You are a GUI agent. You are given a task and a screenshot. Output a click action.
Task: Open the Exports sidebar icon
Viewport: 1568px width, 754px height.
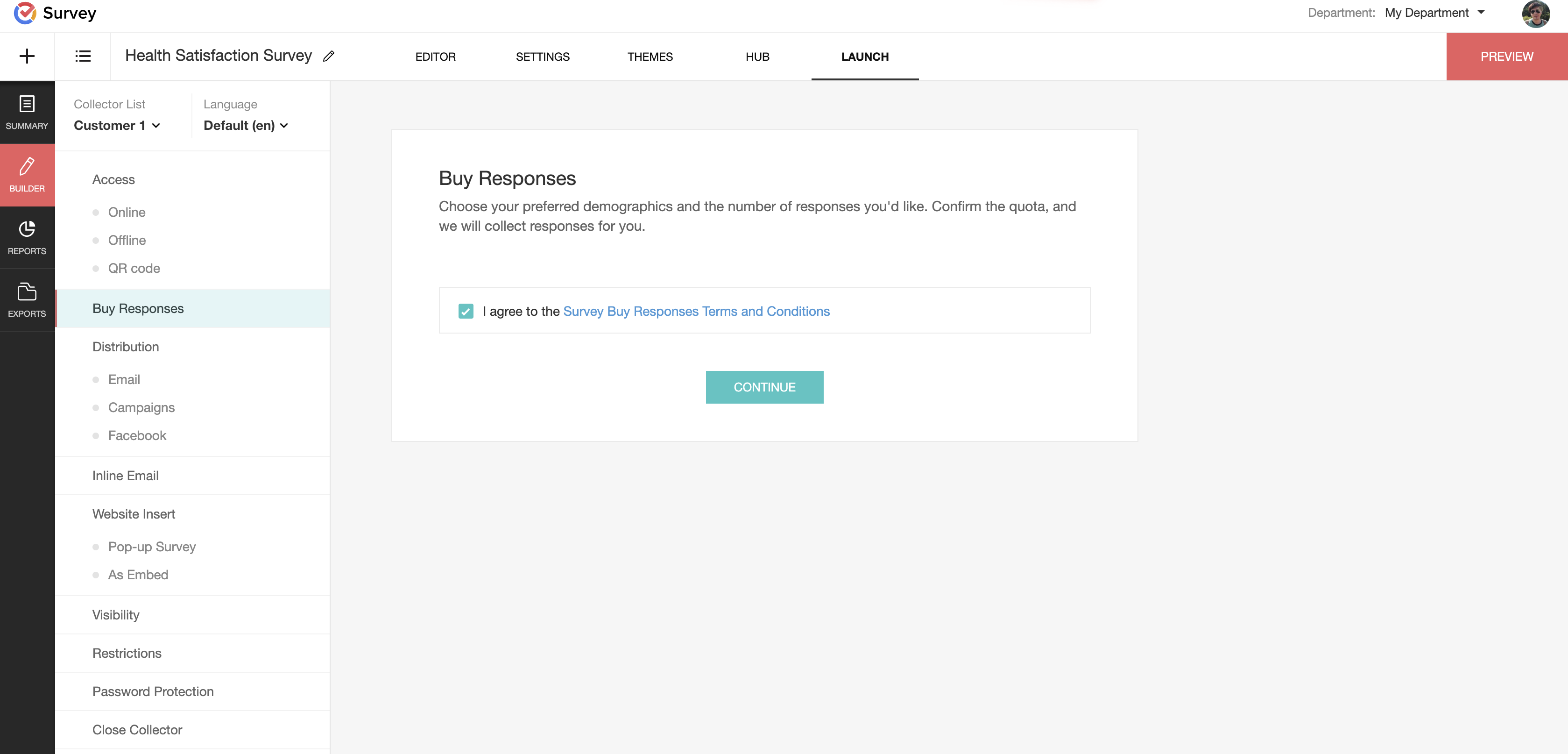coord(27,300)
